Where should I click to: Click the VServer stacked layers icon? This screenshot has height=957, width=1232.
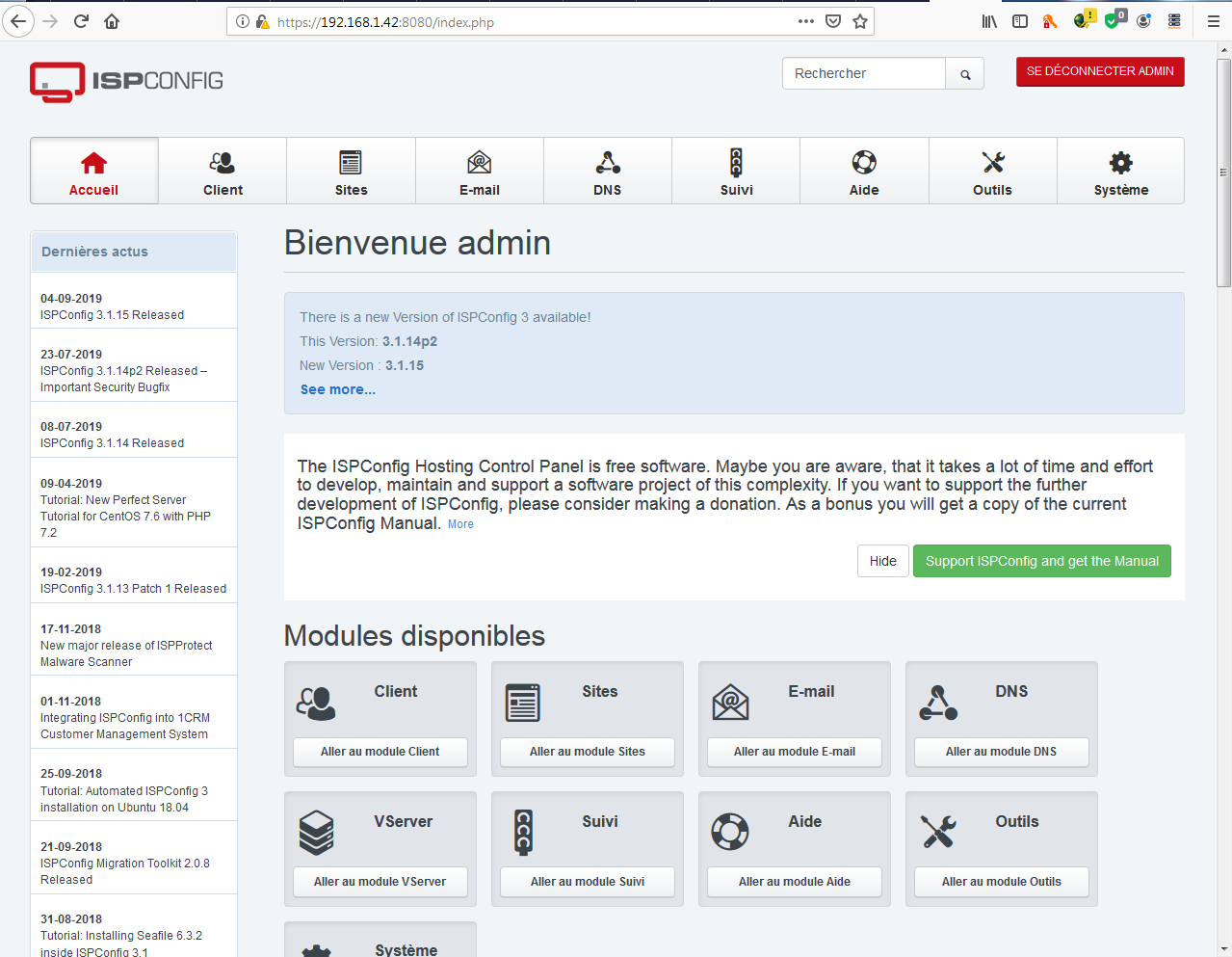click(x=316, y=833)
